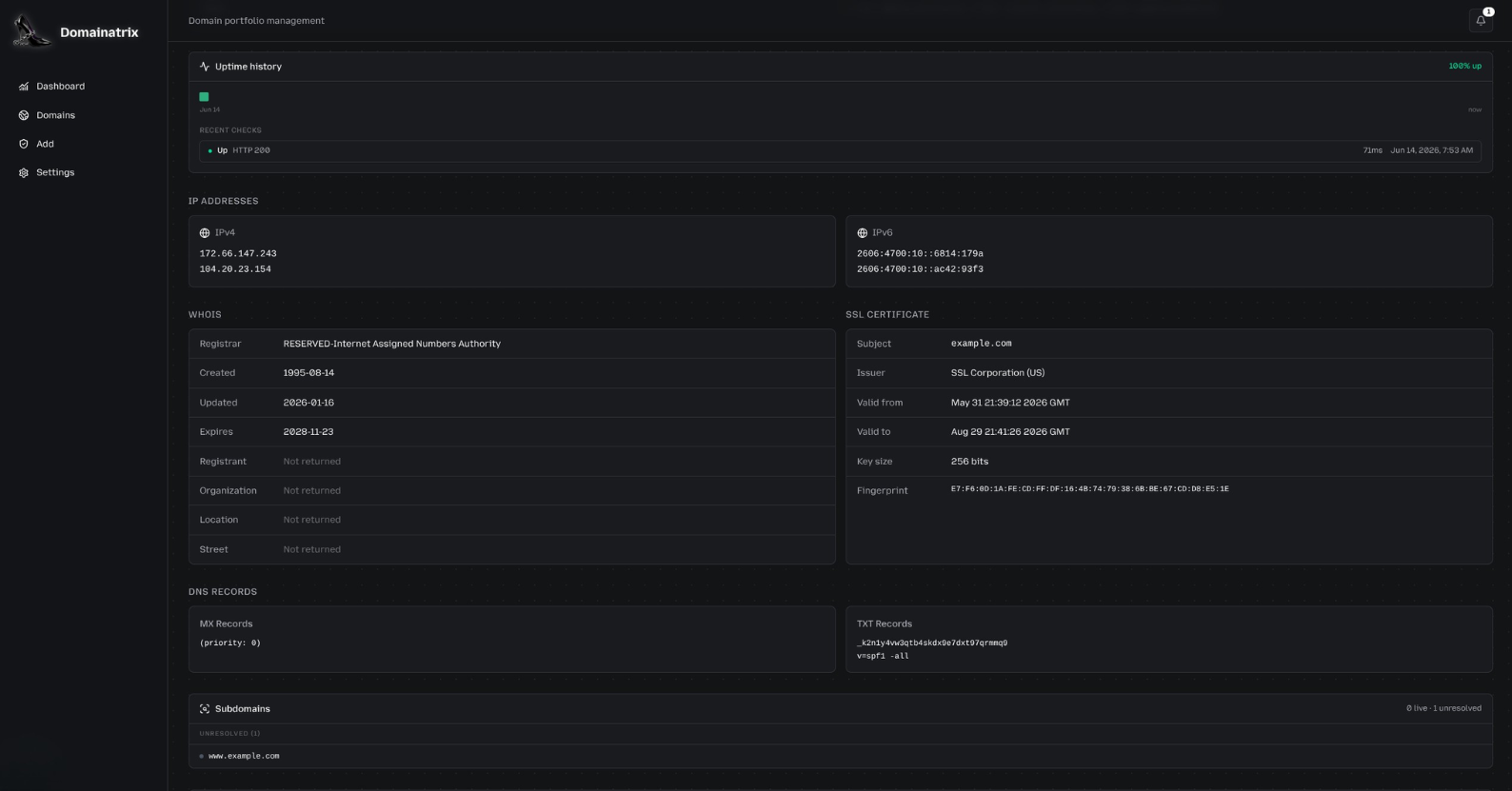1512x791 pixels.
Task: Click the TXT record v=spf1 -all
Action: 883,656
